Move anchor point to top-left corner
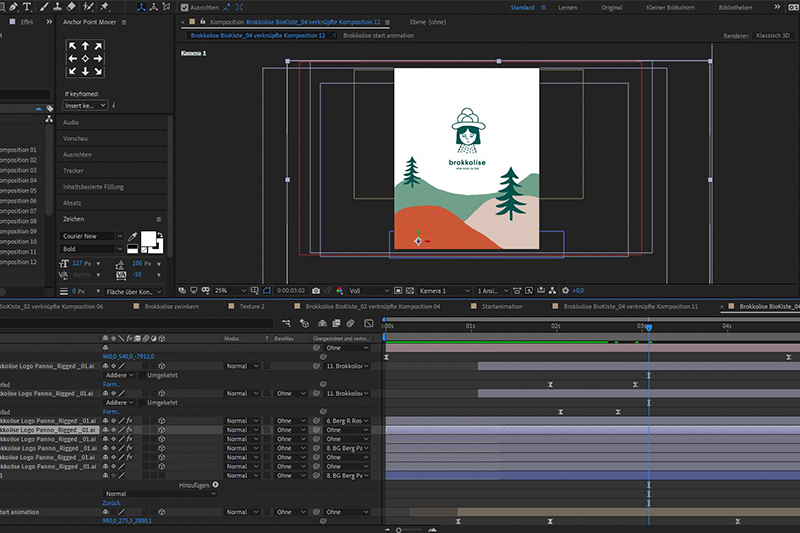Image resolution: width=800 pixels, height=533 pixels. (72, 46)
